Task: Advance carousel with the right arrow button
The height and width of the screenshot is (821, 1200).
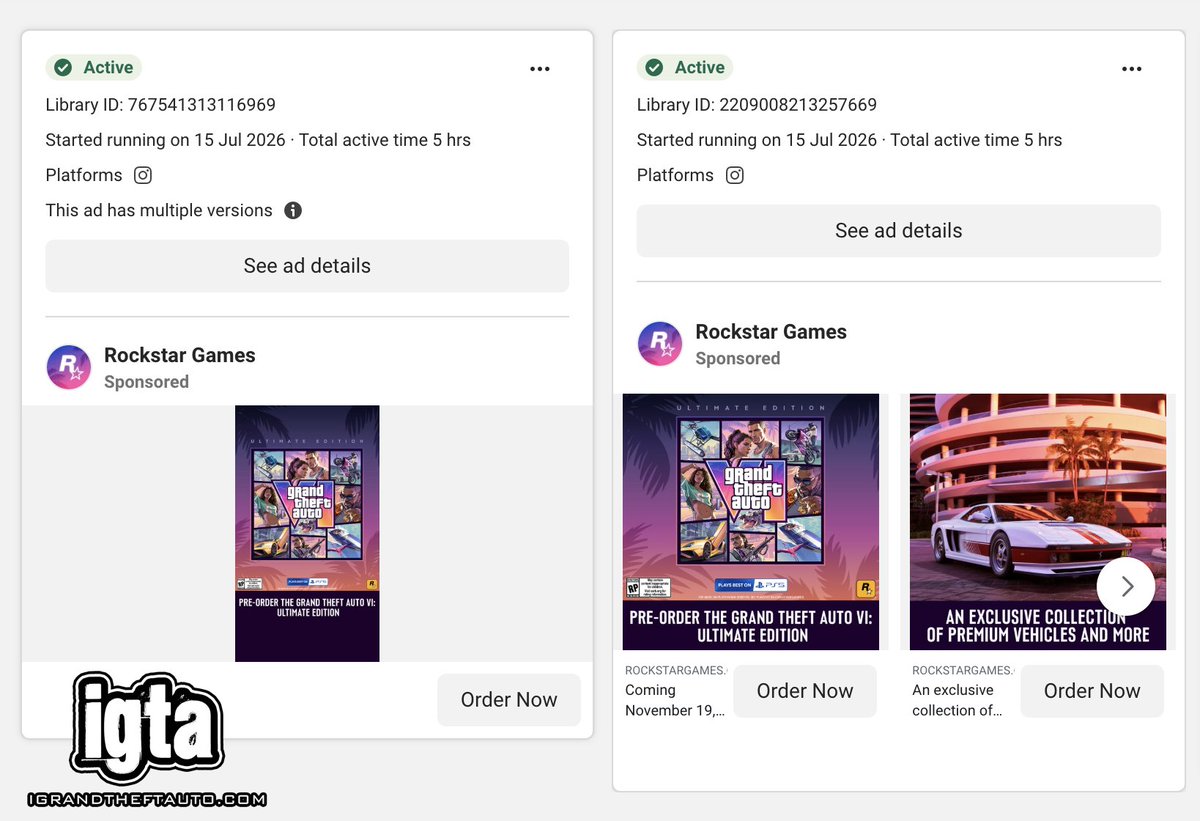Action: tap(1126, 587)
